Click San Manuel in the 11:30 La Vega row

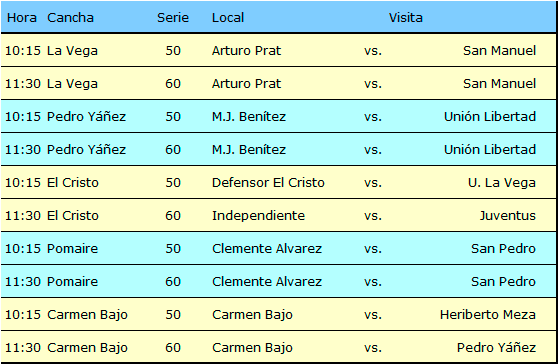[499, 84]
